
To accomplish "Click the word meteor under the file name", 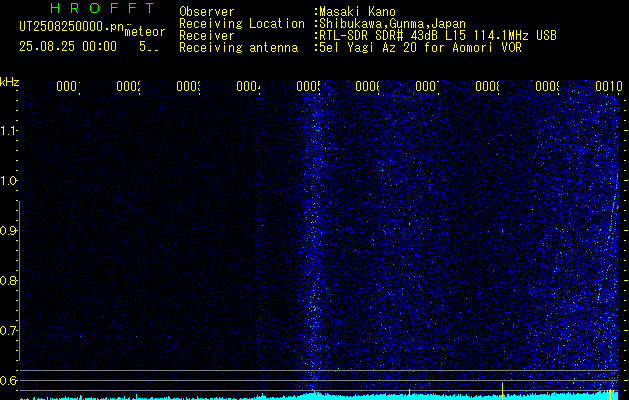I will pos(145,32).
